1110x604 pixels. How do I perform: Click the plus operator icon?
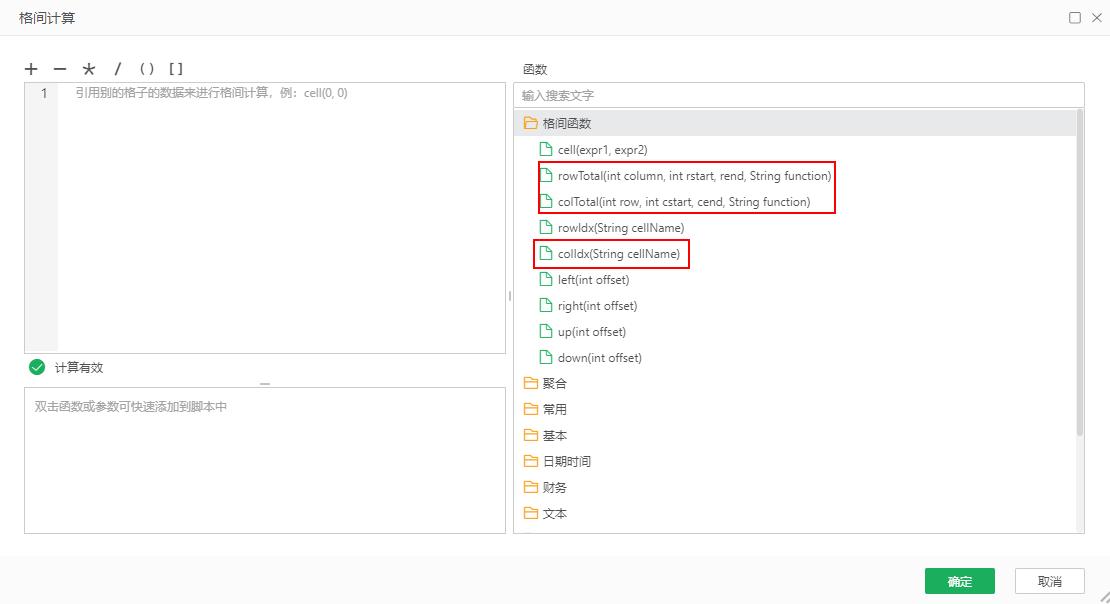point(31,69)
